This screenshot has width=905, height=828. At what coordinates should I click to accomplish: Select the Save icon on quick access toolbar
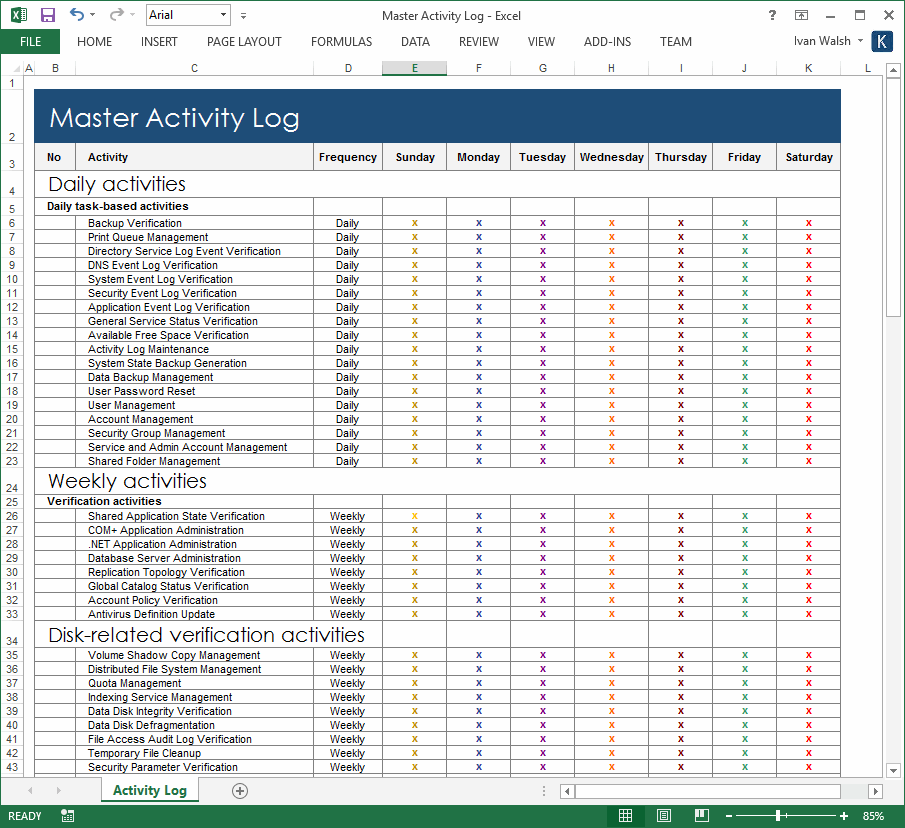[x=47, y=15]
